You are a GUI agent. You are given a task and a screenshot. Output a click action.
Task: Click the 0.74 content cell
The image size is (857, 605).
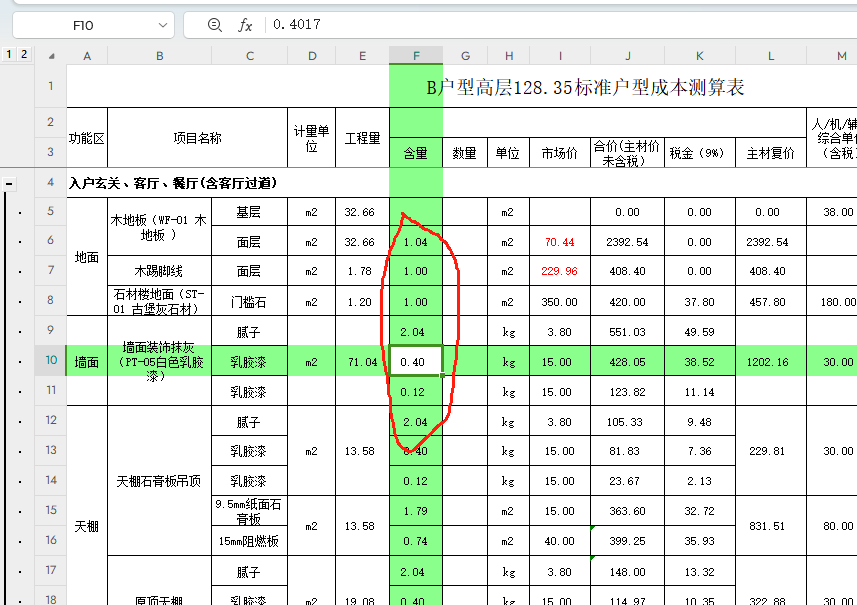point(416,541)
